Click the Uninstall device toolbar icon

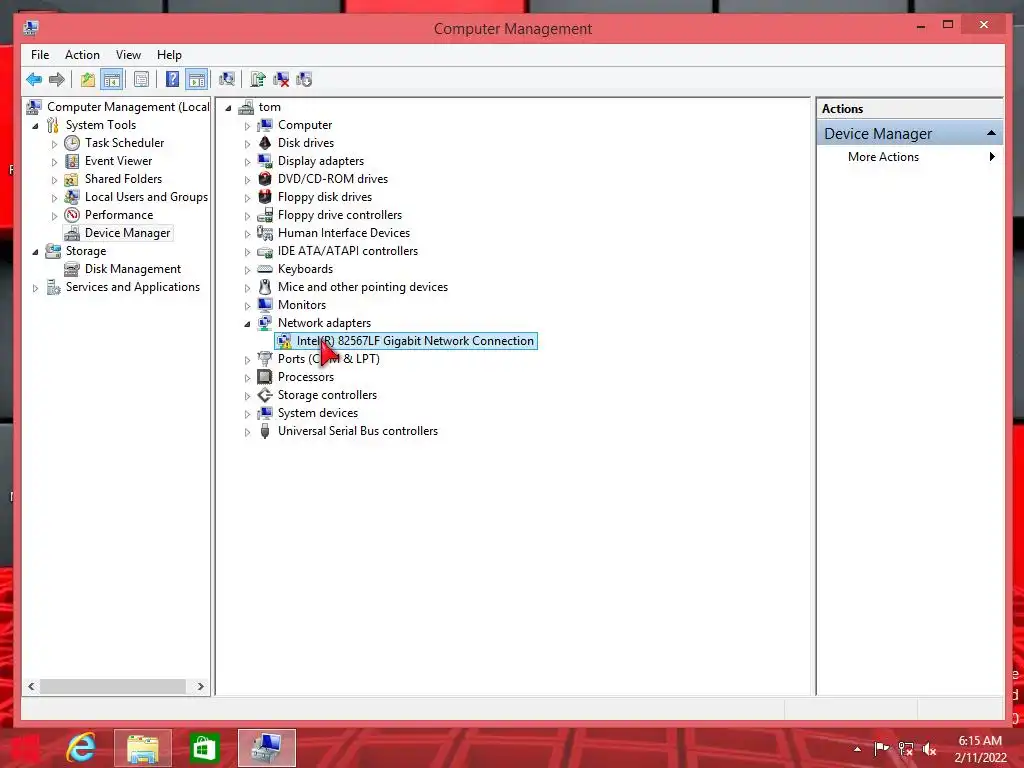click(x=281, y=80)
